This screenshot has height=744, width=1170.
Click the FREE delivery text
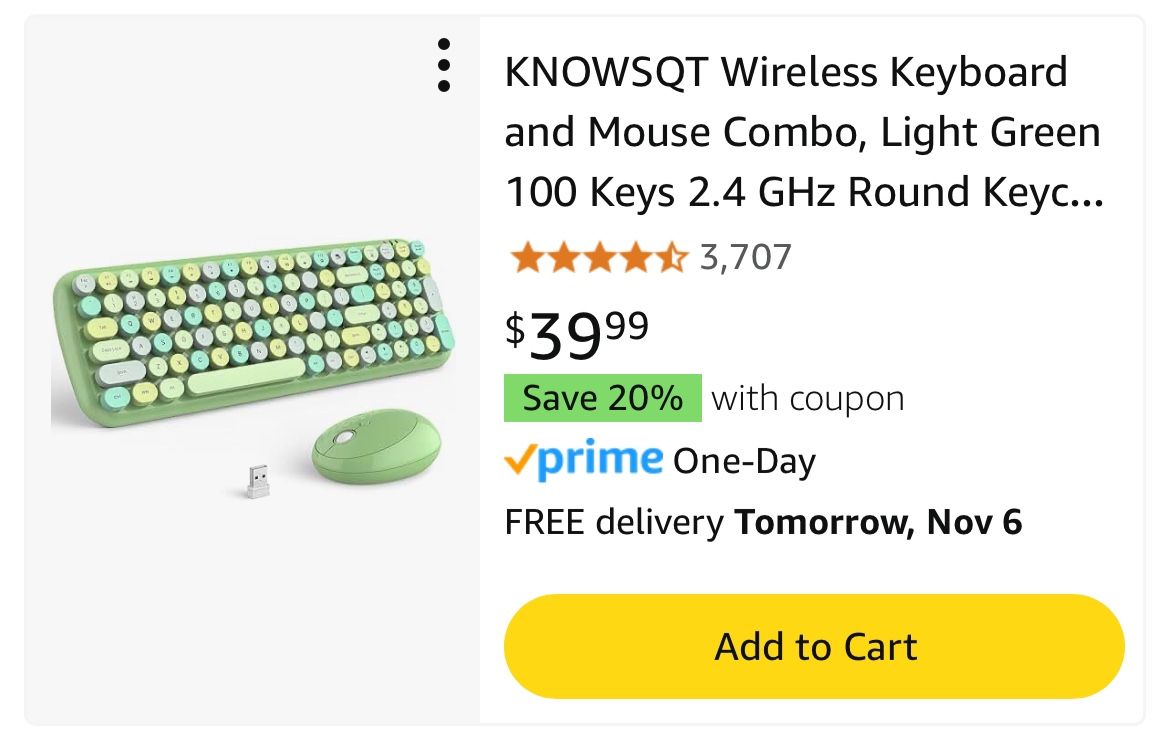pos(614,522)
